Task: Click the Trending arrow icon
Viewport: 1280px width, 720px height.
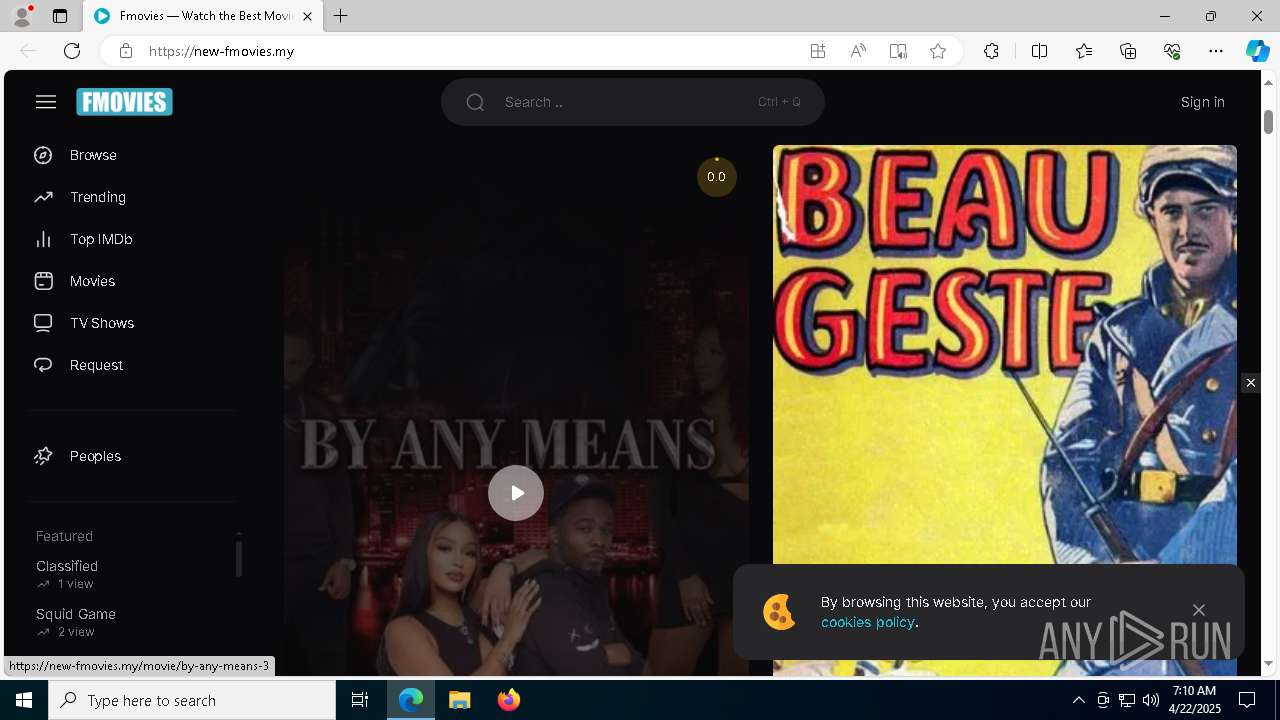Action: point(43,197)
